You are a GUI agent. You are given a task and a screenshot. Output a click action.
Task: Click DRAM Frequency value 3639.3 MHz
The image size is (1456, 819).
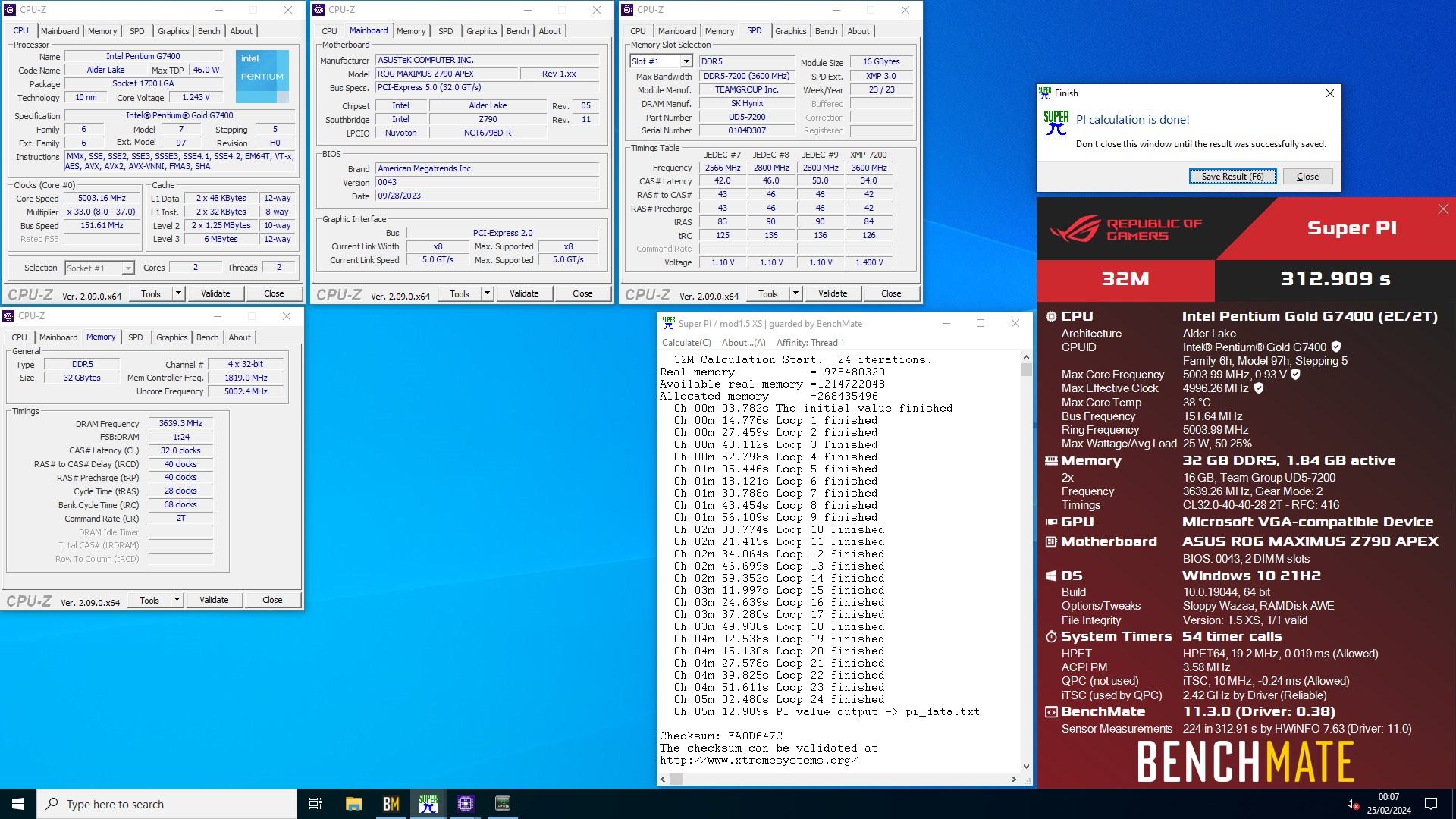pos(180,424)
